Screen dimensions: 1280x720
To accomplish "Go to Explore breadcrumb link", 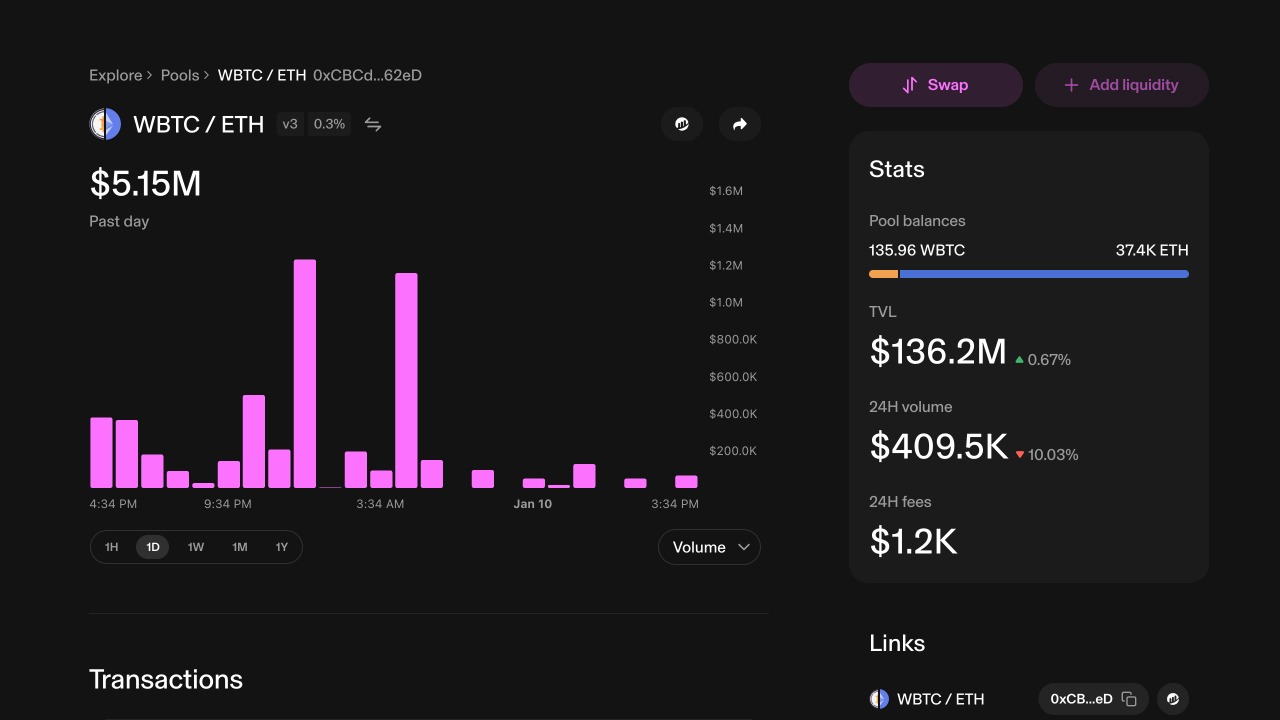I will [116, 75].
